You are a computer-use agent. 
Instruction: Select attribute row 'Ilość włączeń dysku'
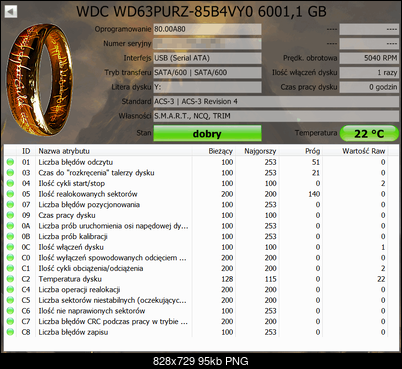point(201,247)
